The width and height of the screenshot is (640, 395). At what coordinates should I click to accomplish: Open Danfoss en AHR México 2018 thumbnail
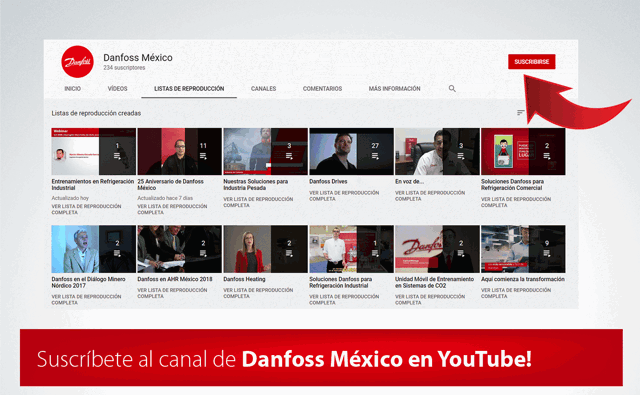pyautogui.click(x=180, y=249)
